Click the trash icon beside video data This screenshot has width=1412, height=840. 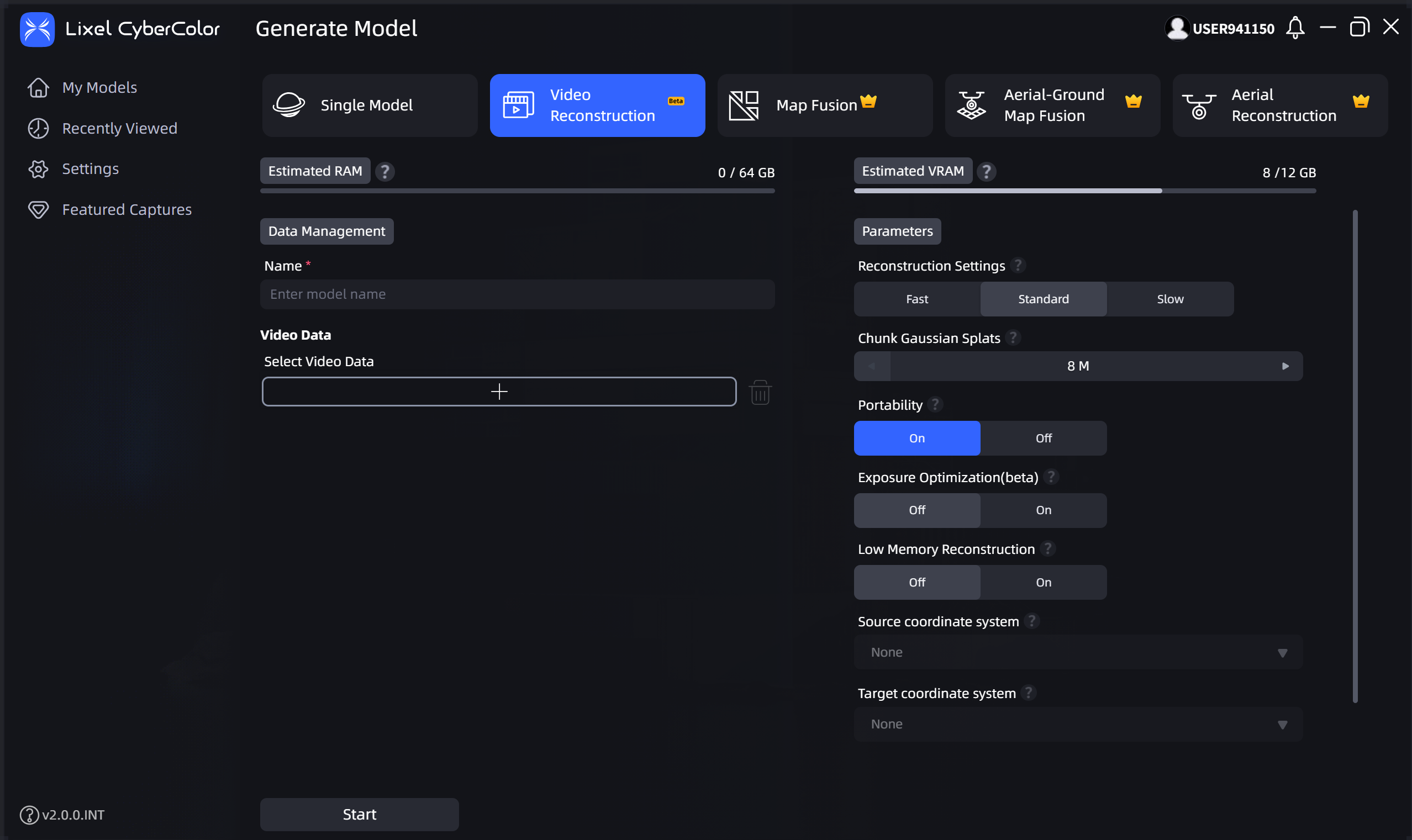pos(760,392)
